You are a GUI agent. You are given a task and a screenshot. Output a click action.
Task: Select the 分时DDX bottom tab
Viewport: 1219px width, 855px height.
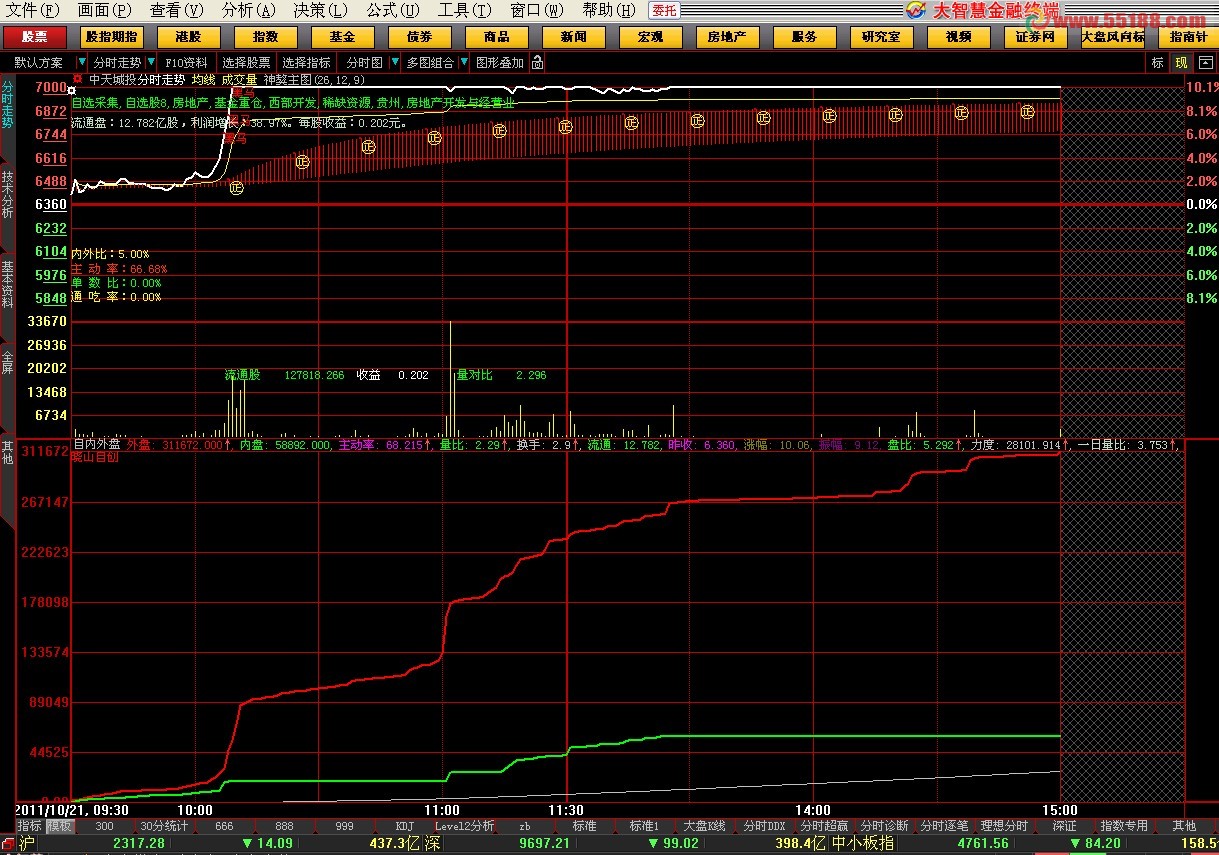coord(764,826)
